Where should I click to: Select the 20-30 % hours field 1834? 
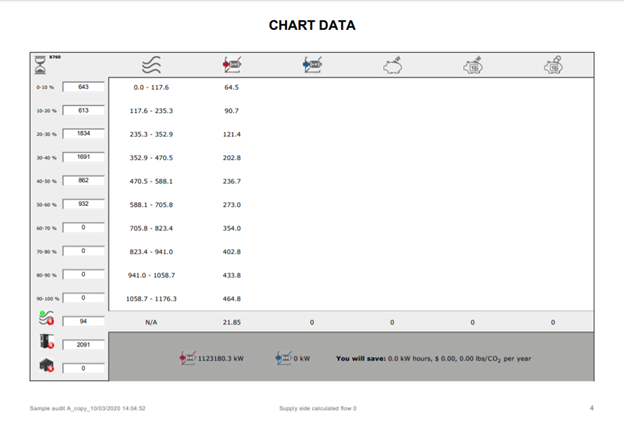tap(84, 134)
